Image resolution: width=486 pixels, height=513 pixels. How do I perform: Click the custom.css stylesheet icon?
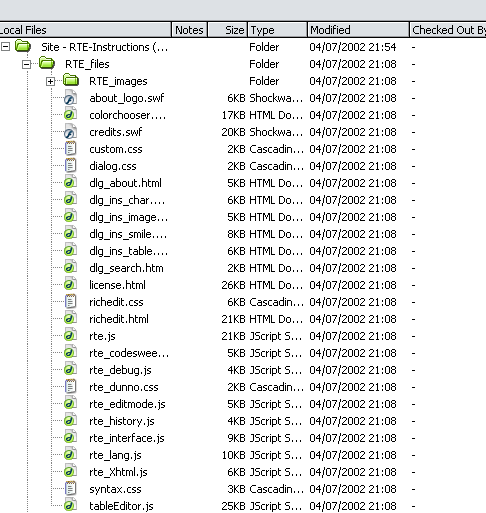(x=70, y=149)
